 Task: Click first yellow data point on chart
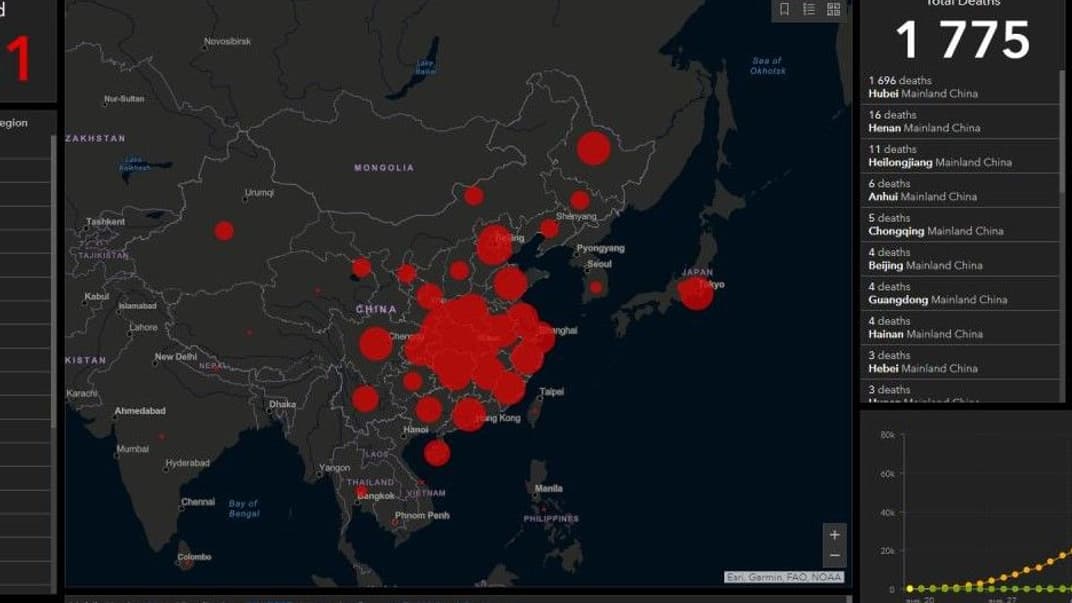coord(909,588)
